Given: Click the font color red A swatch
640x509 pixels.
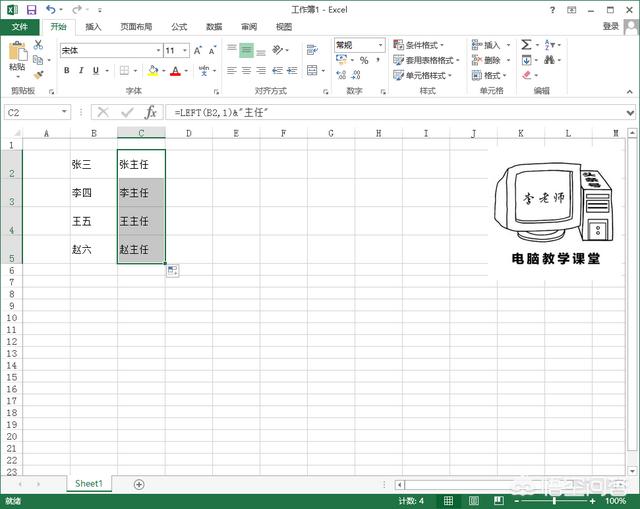Looking at the screenshot, I should coord(175,71).
